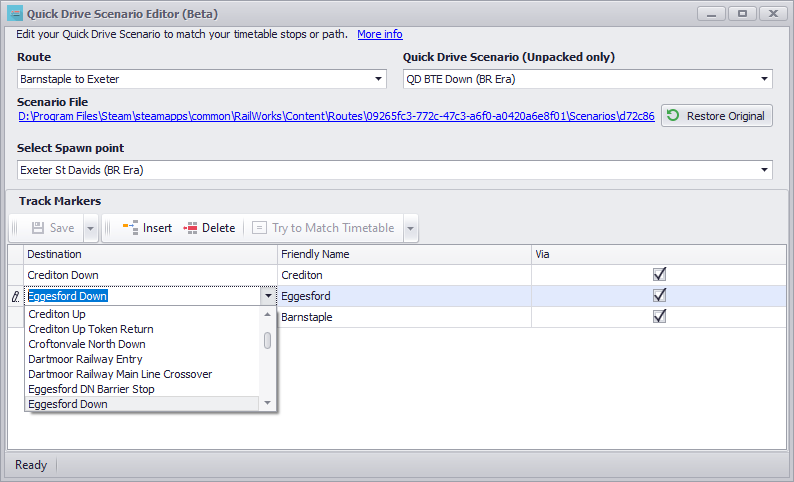Open the Try to Match Timetable dropdown arrow
Viewport: 794px width, 482px height.
410,228
